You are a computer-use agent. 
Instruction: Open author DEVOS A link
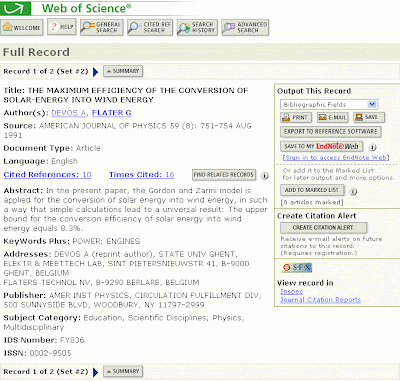(68, 113)
